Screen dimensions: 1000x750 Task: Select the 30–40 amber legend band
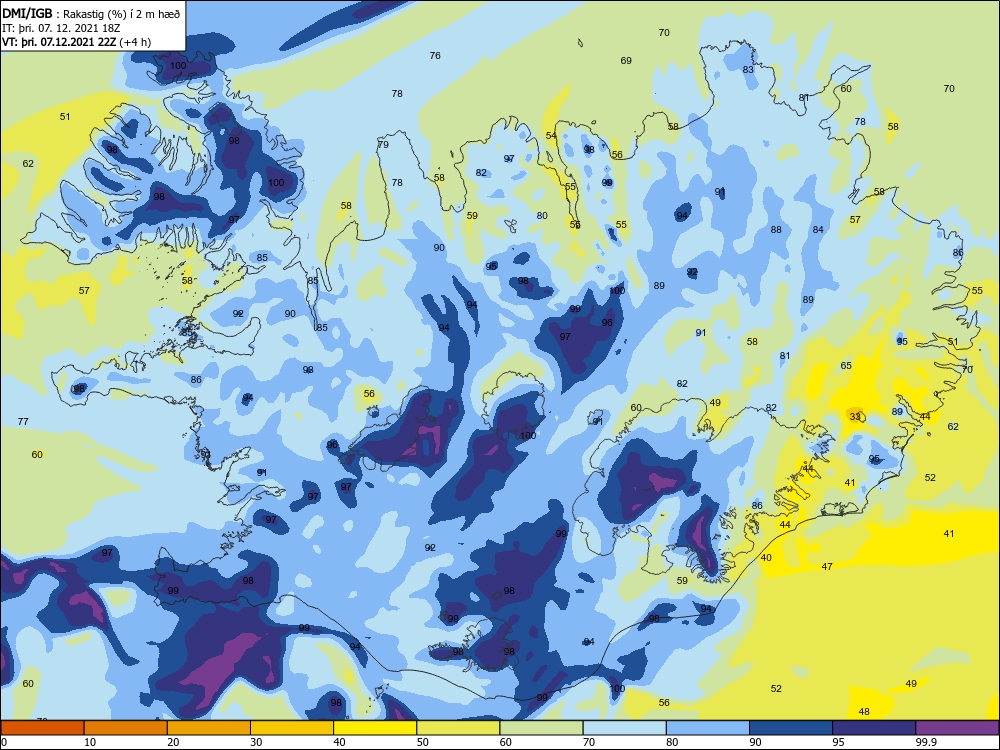coord(292,728)
